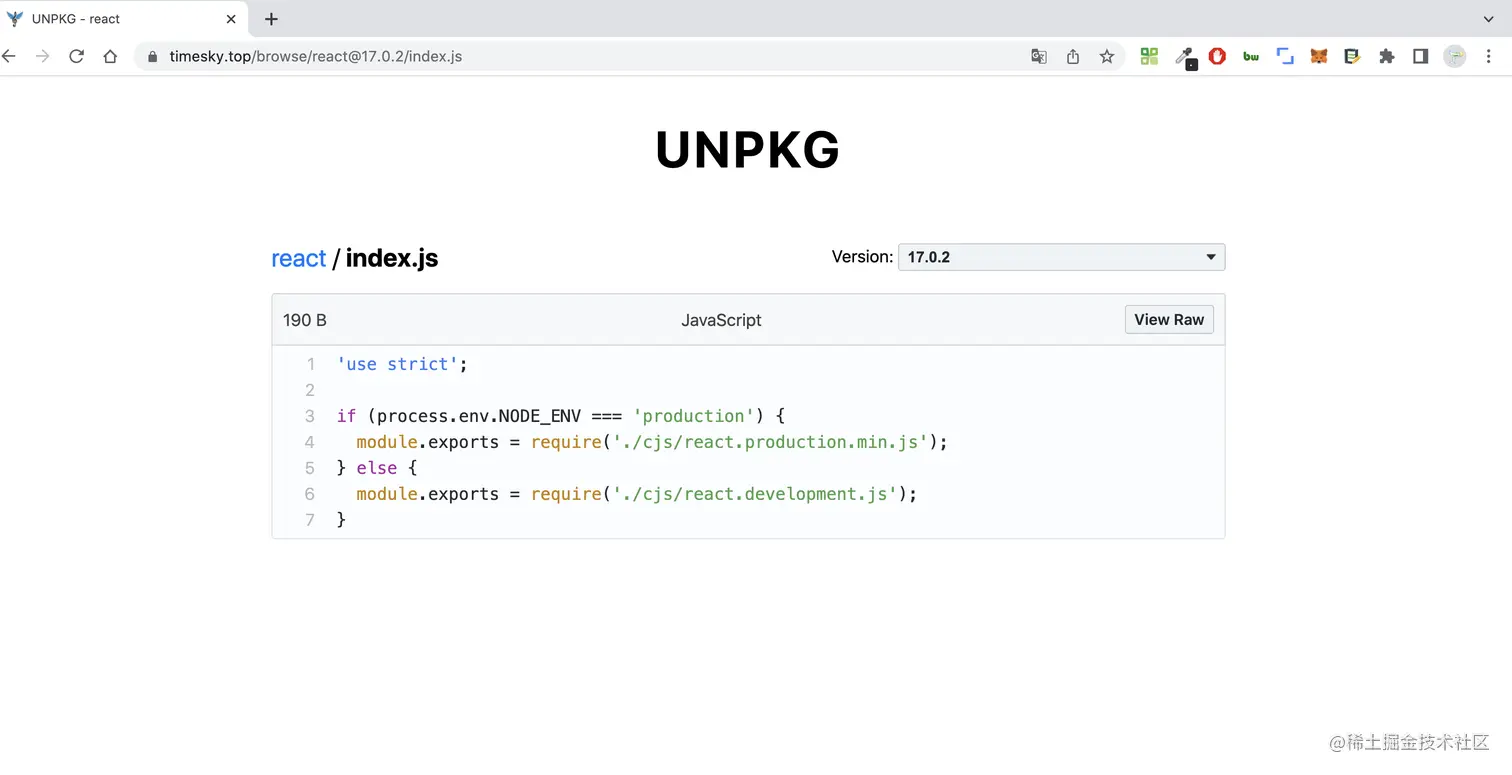Click the 190 B file size
The height and width of the screenshot is (775, 1512).
[305, 320]
